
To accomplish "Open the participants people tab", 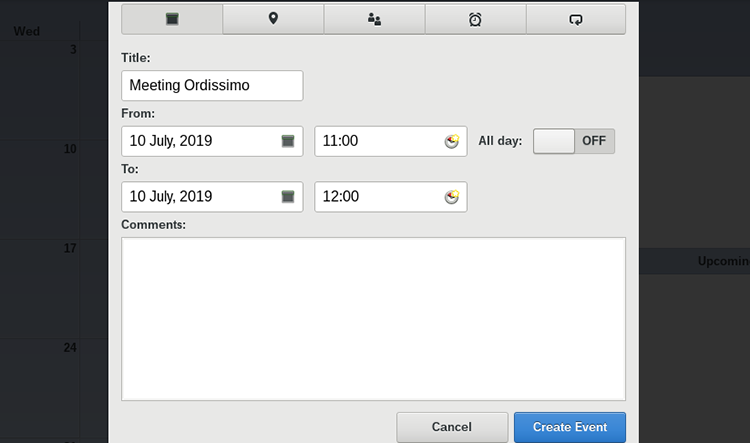I will click(x=375, y=19).
